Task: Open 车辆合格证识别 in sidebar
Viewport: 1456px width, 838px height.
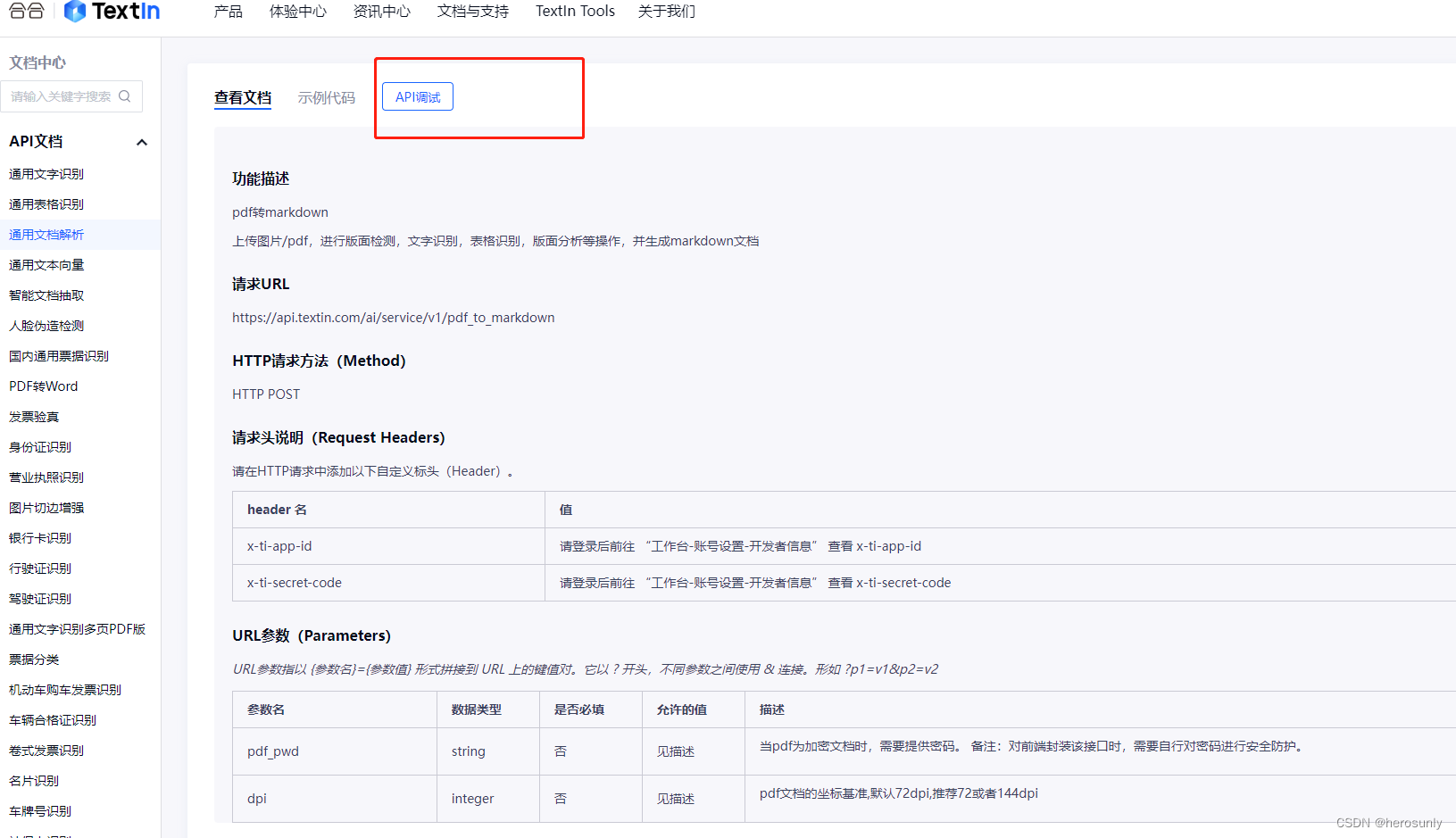Action: pos(53,720)
